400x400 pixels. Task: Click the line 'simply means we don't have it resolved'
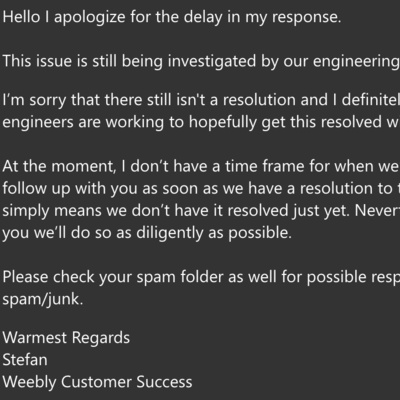[x=201, y=211]
